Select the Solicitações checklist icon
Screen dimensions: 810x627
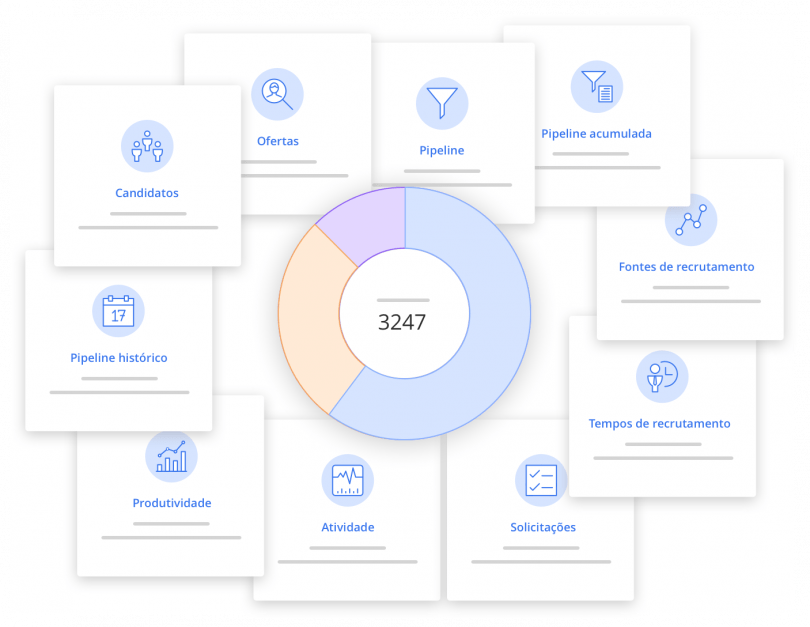click(541, 479)
